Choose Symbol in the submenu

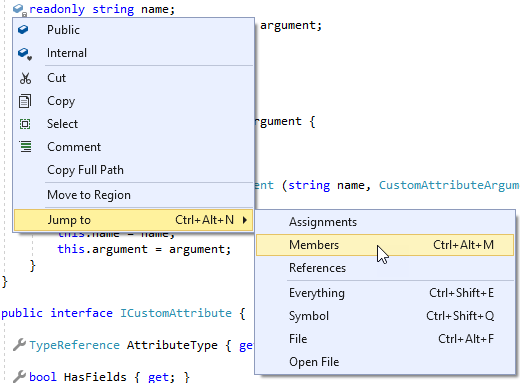385,316
